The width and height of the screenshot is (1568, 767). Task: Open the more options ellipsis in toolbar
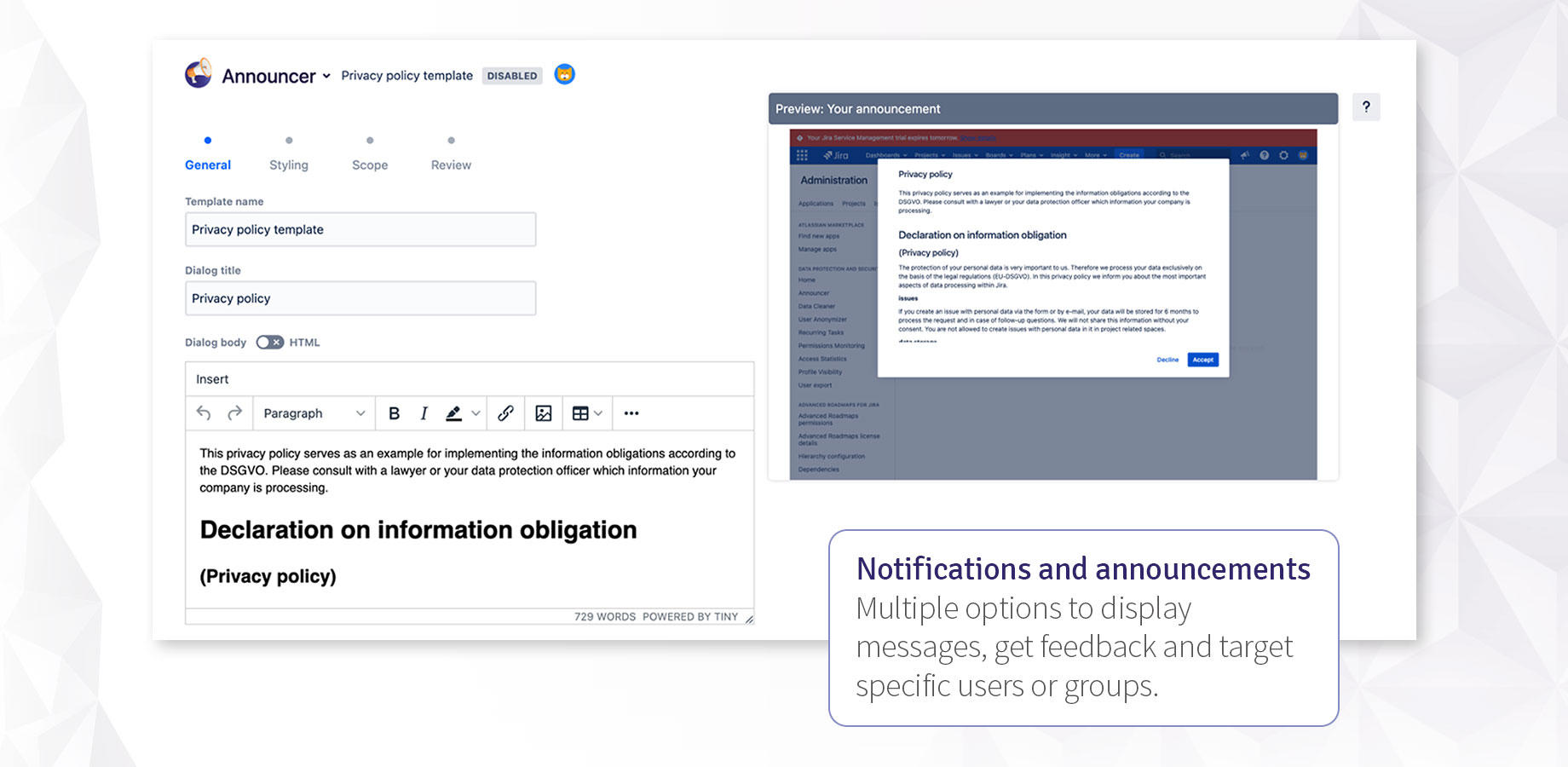[x=631, y=413]
